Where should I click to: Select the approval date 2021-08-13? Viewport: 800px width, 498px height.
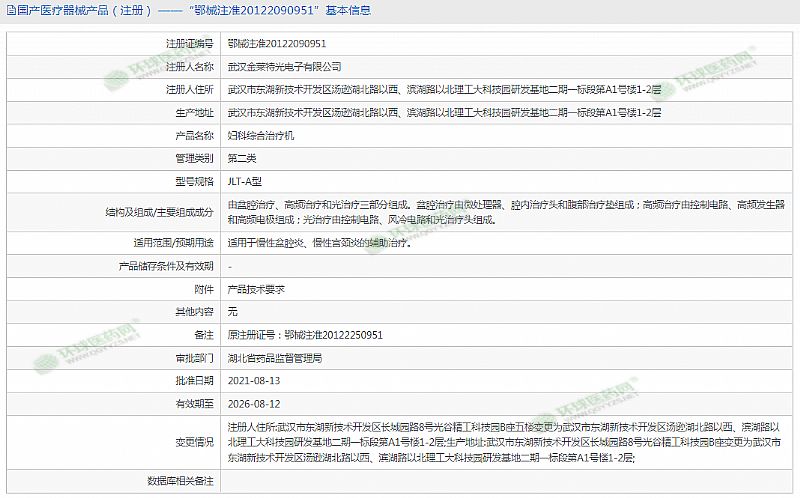254,381
